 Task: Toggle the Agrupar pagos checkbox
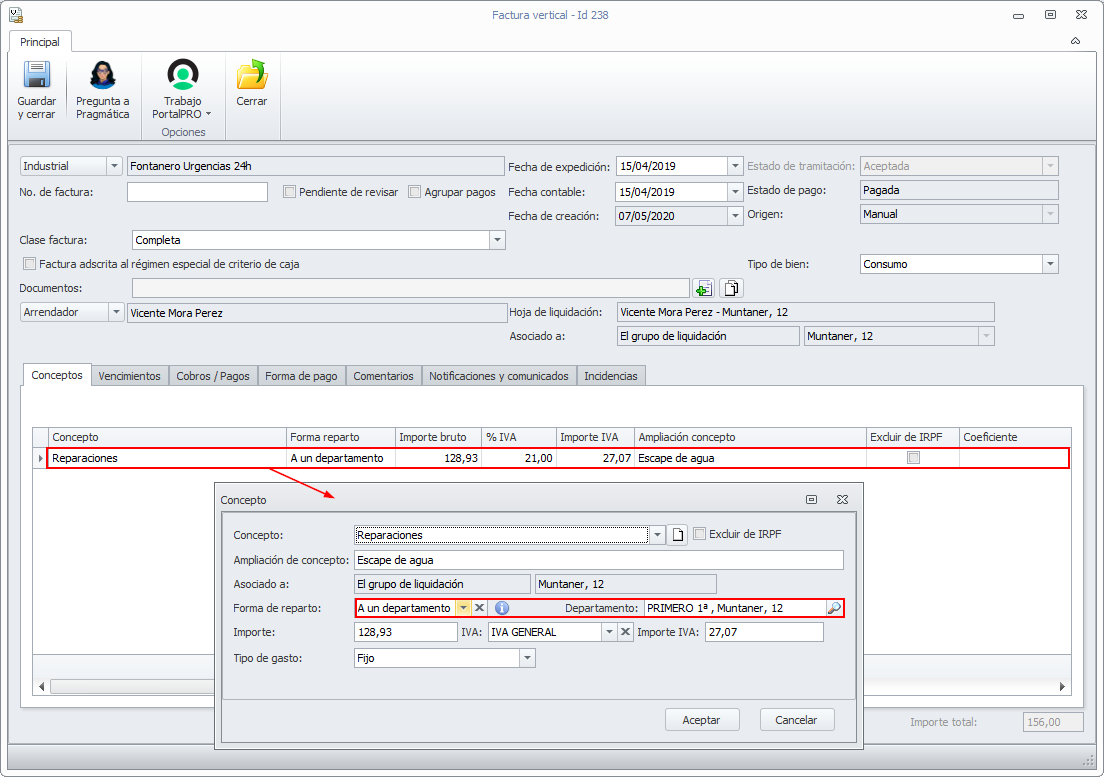(x=415, y=191)
